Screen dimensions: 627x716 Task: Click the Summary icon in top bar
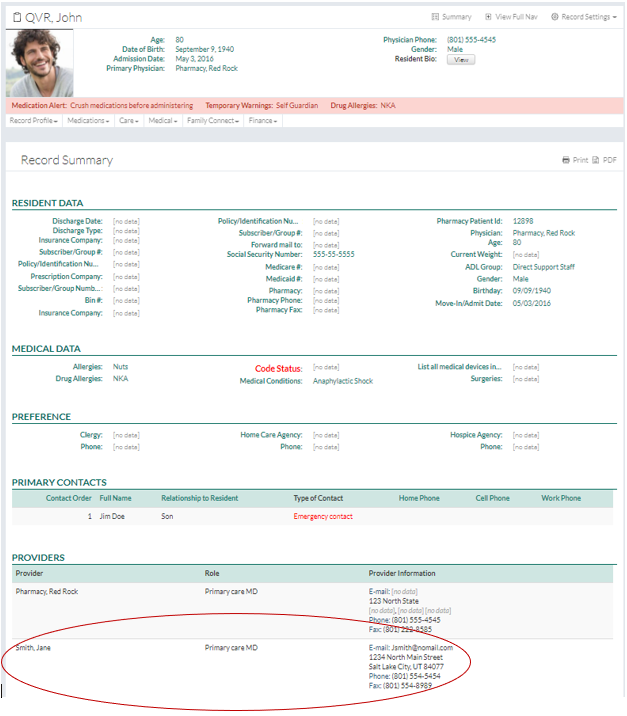tap(435, 17)
